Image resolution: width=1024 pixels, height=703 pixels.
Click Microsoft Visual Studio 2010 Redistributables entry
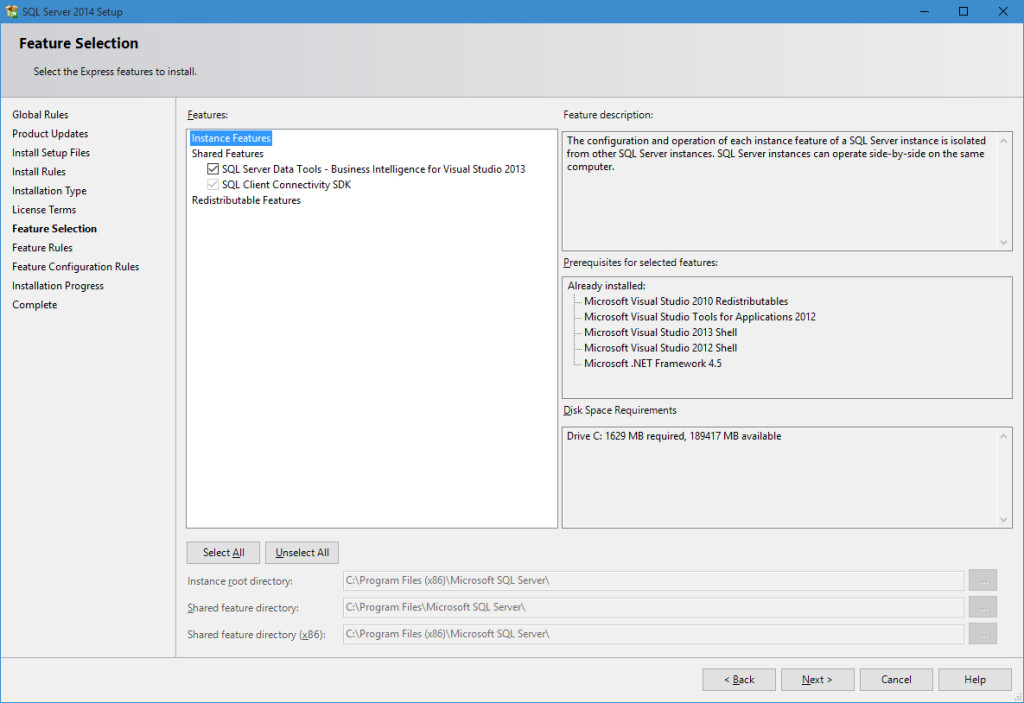tap(686, 302)
